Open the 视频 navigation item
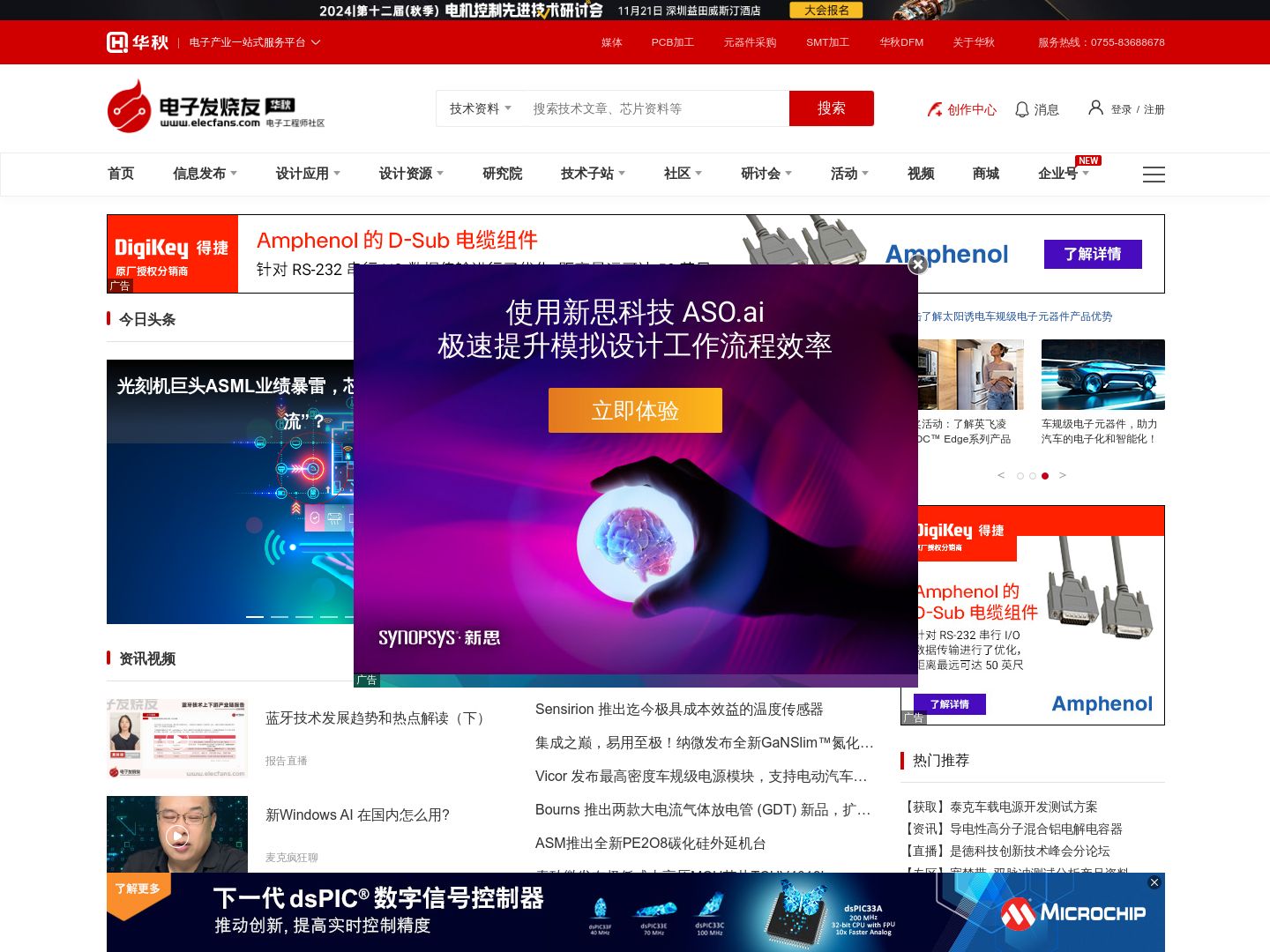 pyautogui.click(x=921, y=174)
